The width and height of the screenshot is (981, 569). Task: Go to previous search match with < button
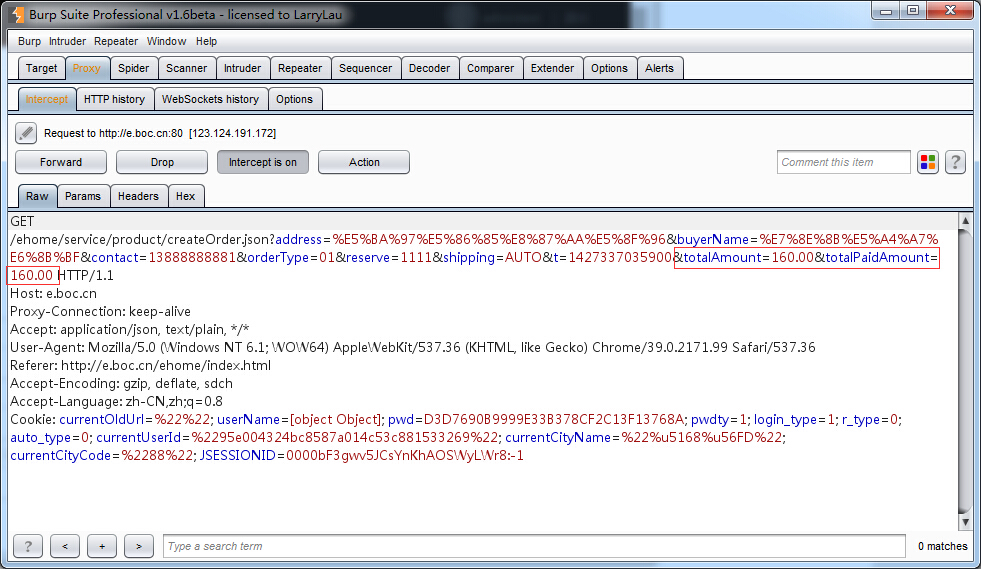[x=65, y=546]
